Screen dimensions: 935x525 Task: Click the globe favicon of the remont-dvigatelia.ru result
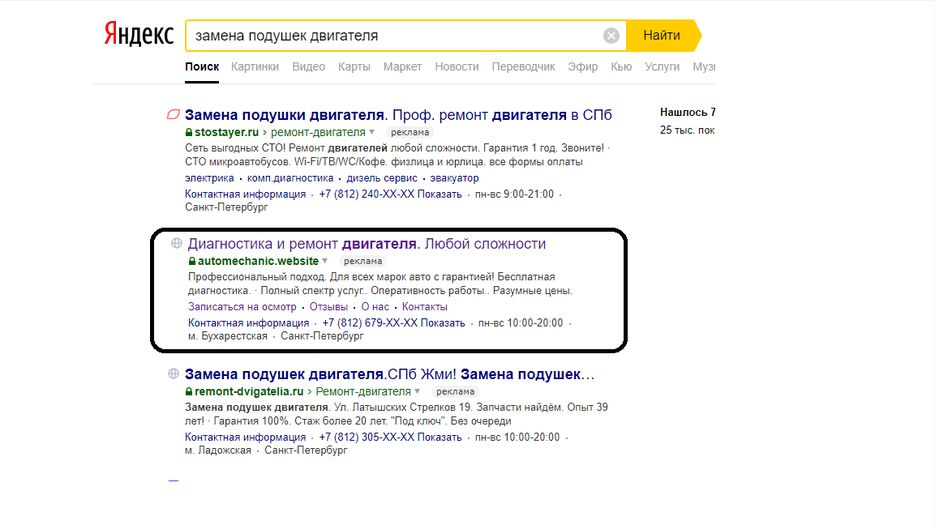[174, 373]
